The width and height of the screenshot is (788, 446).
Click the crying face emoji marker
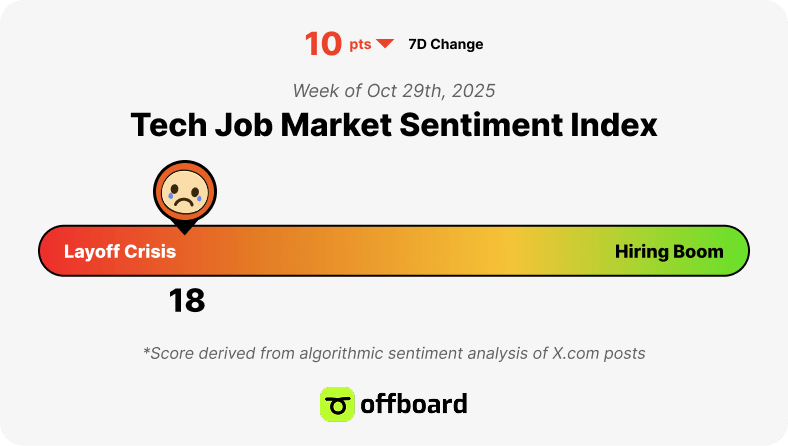pos(184,191)
